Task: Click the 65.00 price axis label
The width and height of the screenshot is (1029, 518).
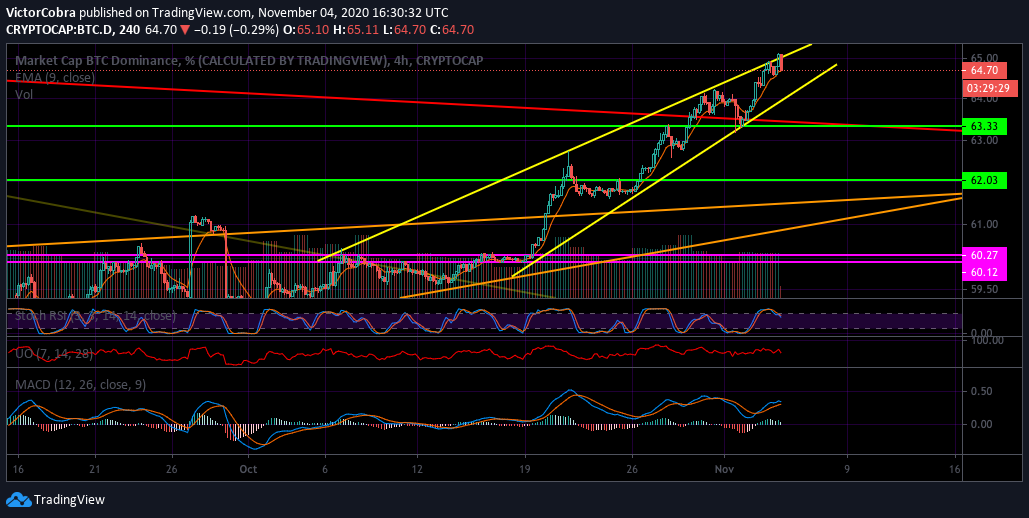Action: [x=984, y=58]
